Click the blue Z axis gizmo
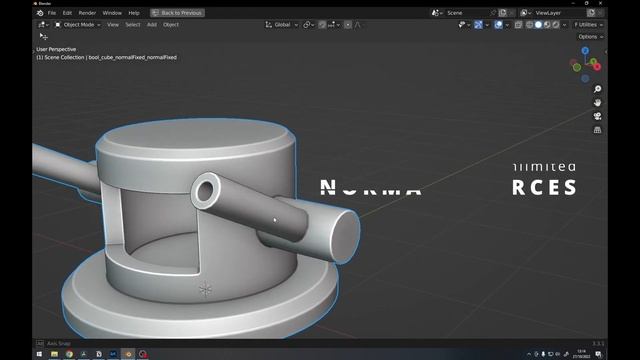The image size is (640, 360). [585, 51]
